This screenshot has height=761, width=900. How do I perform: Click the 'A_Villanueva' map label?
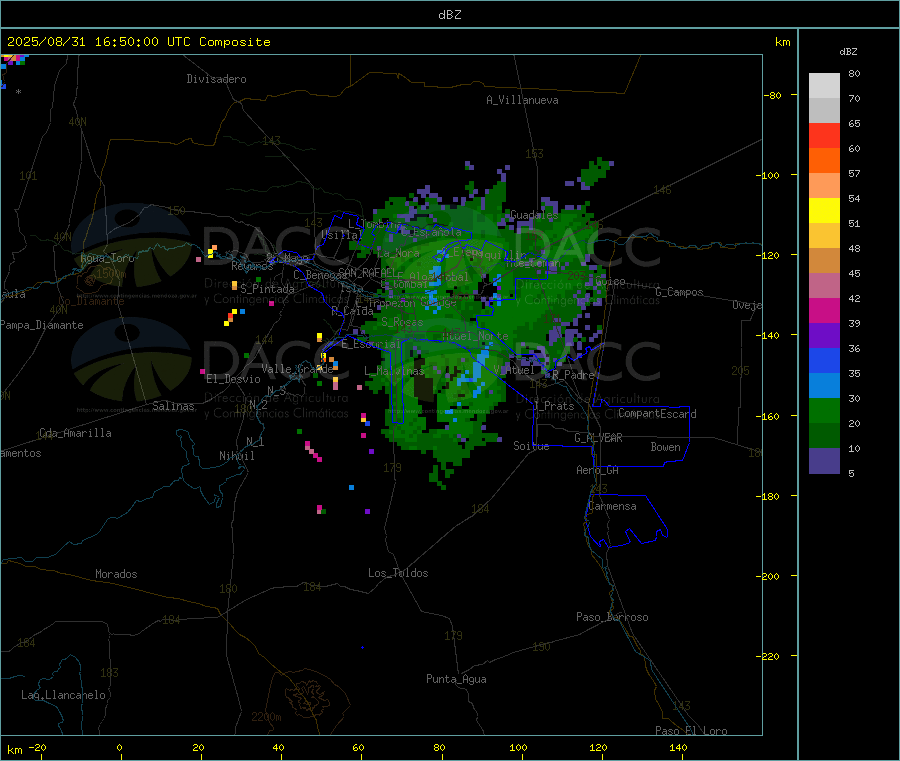522,100
